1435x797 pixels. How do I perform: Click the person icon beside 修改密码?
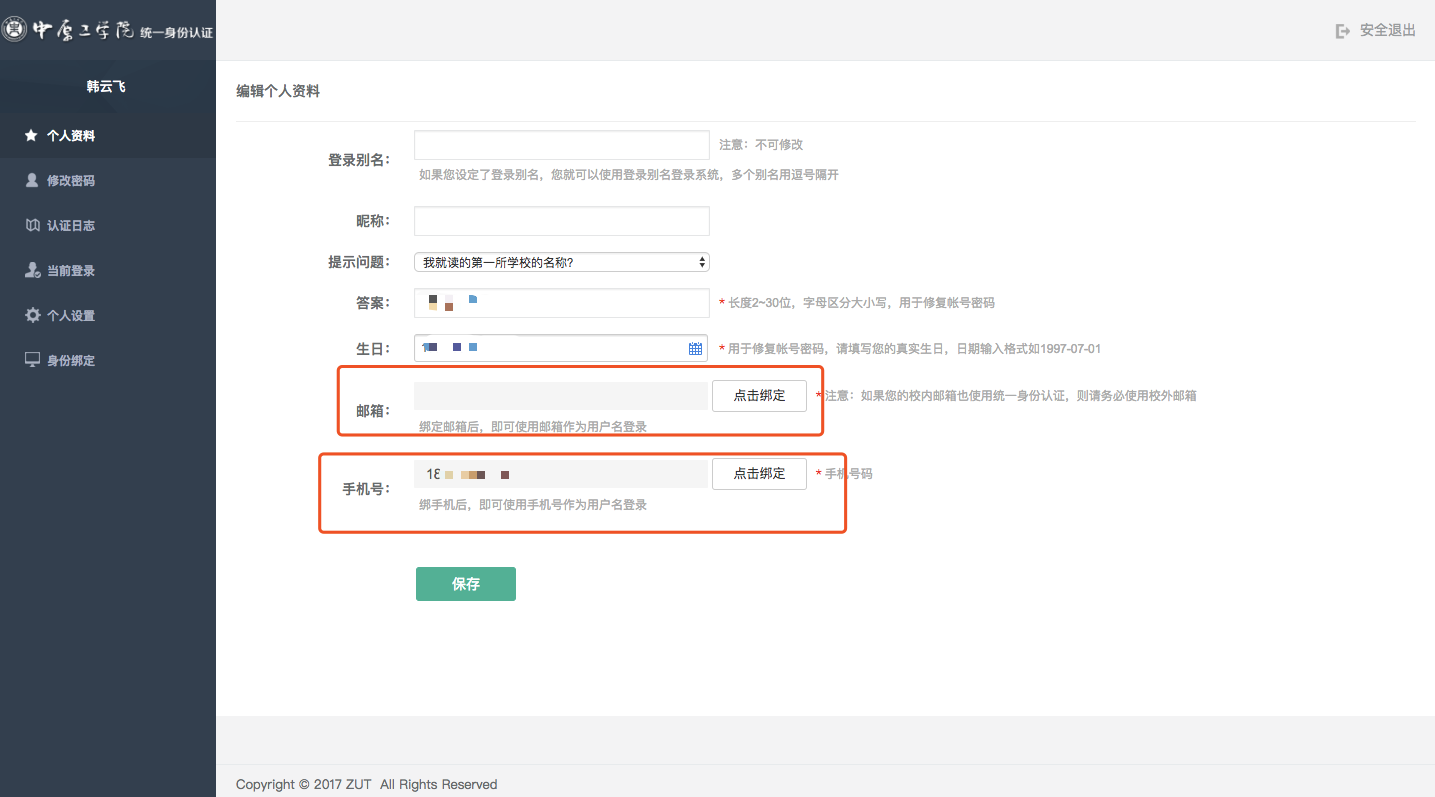coord(31,181)
